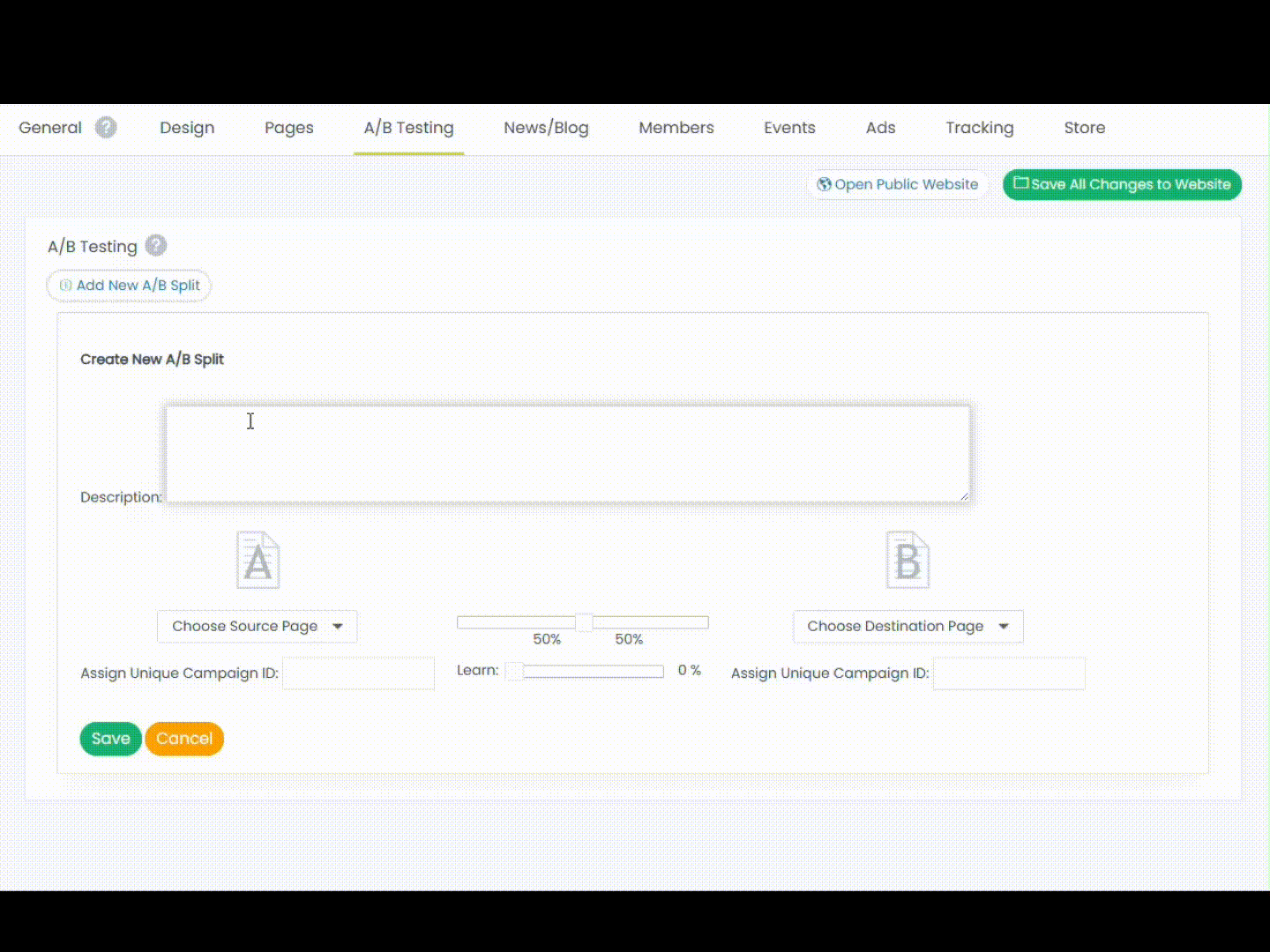Viewport: 1270px width, 952px height.
Task: Click the page A document icon
Action: point(258,561)
